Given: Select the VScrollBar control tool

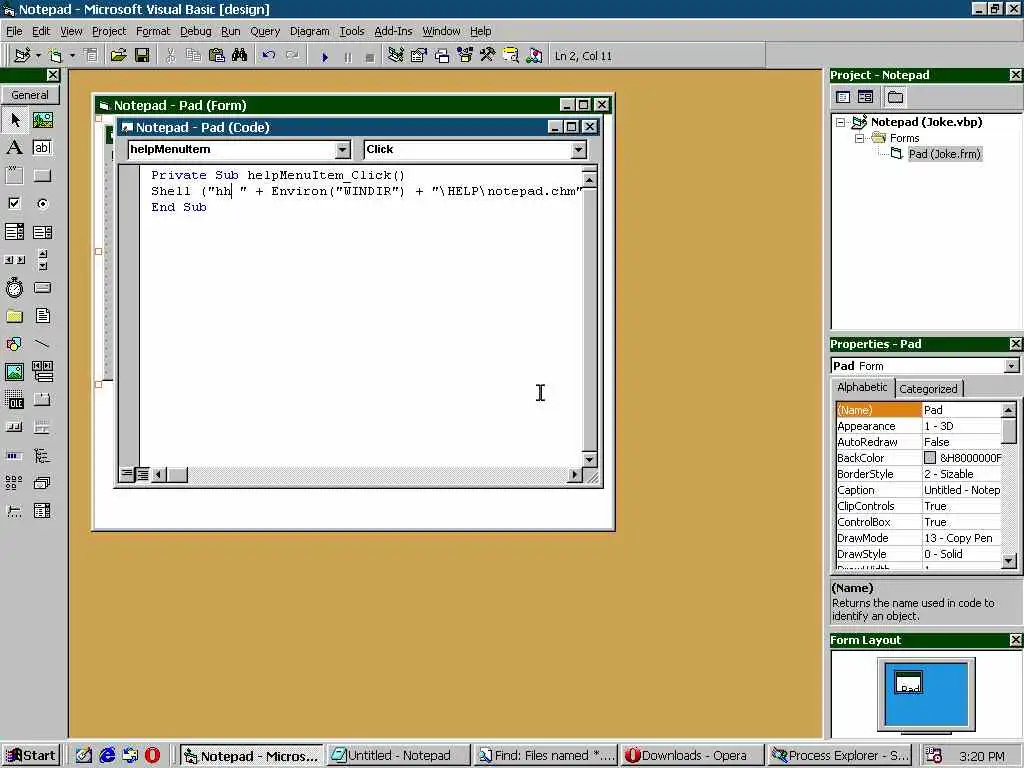Looking at the screenshot, I should pyautogui.click(x=42, y=260).
